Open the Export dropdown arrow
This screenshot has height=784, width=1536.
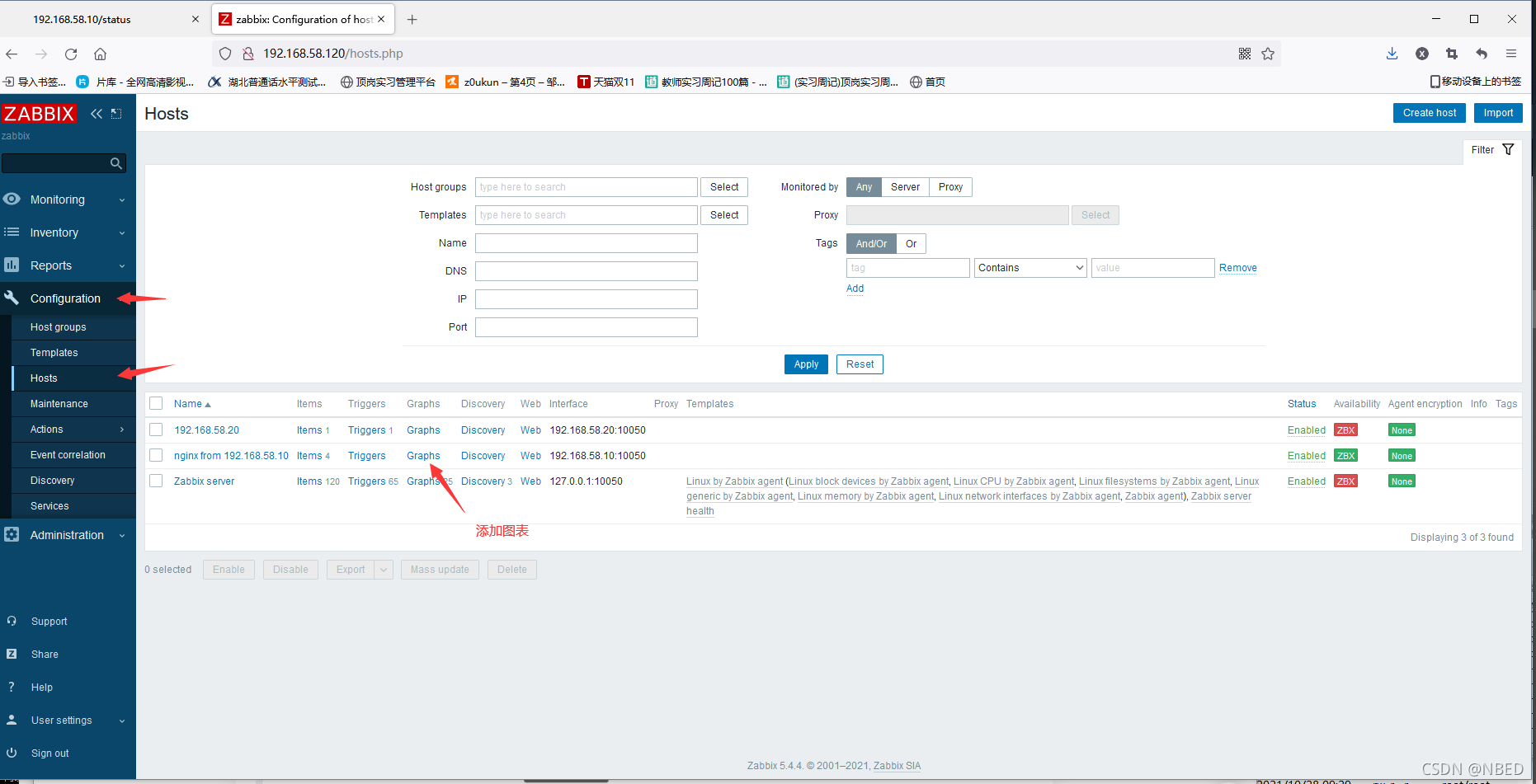(x=384, y=570)
